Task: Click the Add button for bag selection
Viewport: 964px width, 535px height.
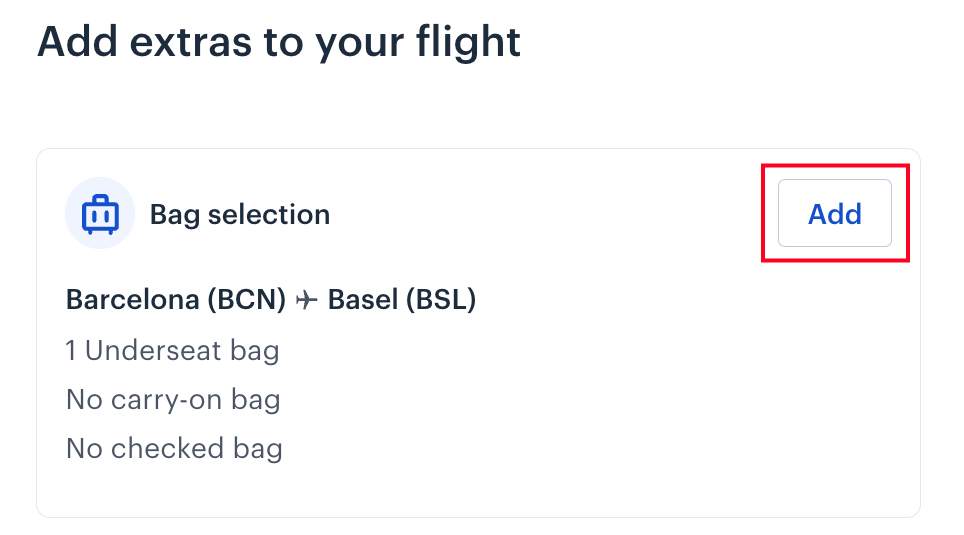Action: tap(834, 214)
